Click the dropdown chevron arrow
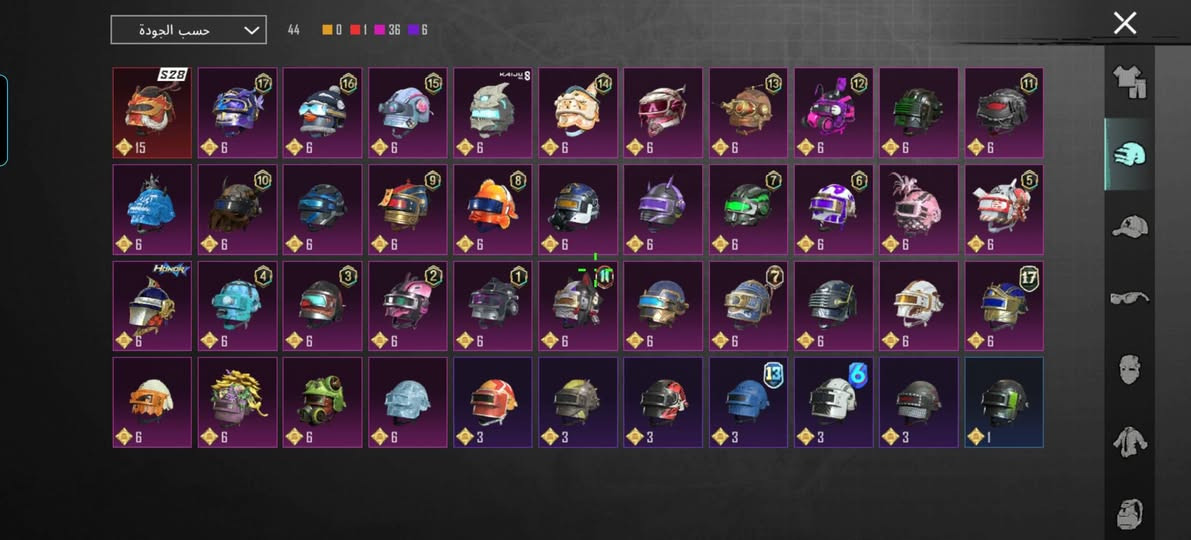 (251, 30)
